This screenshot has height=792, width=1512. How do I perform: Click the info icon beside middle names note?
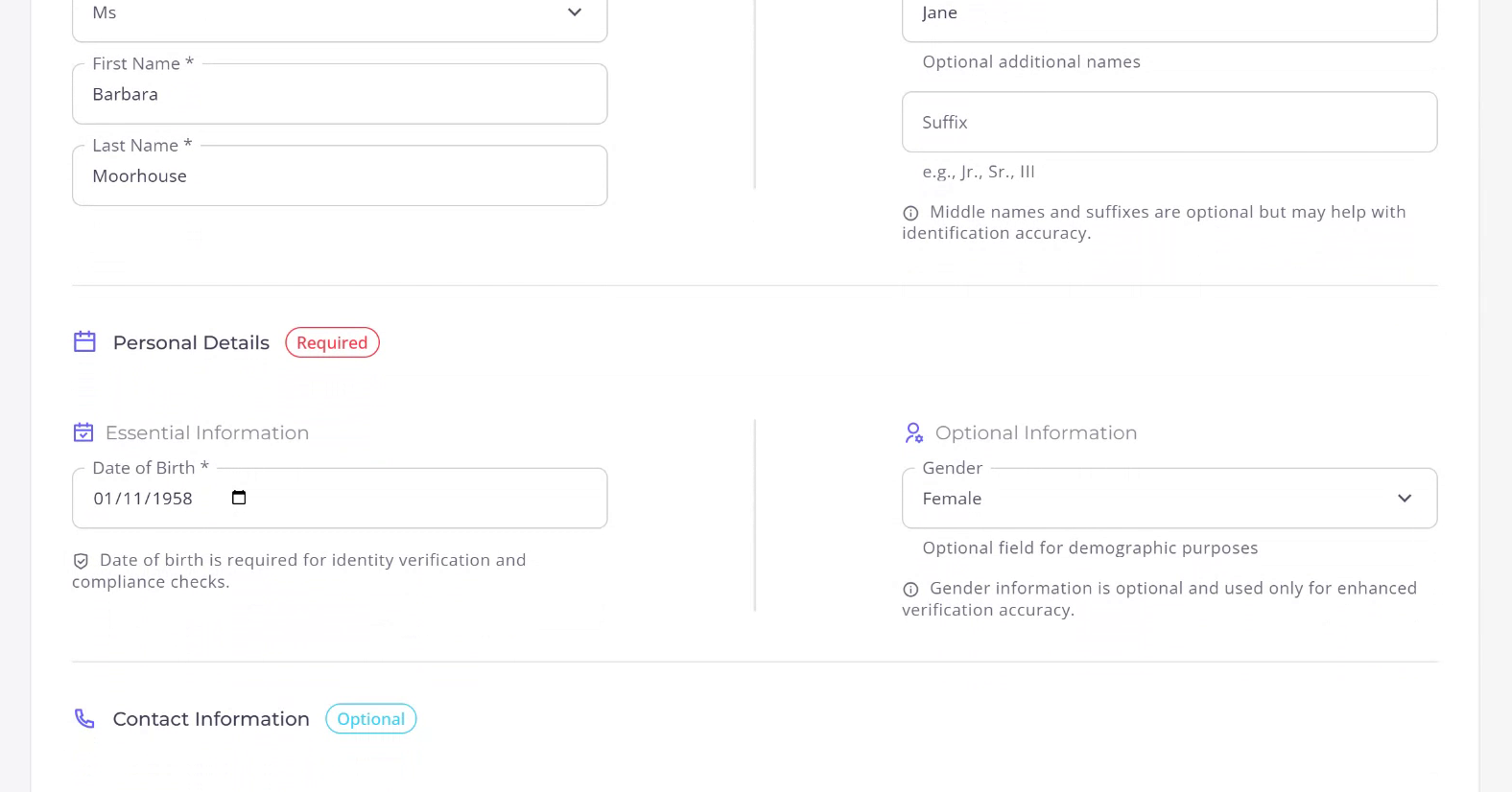coord(910,213)
